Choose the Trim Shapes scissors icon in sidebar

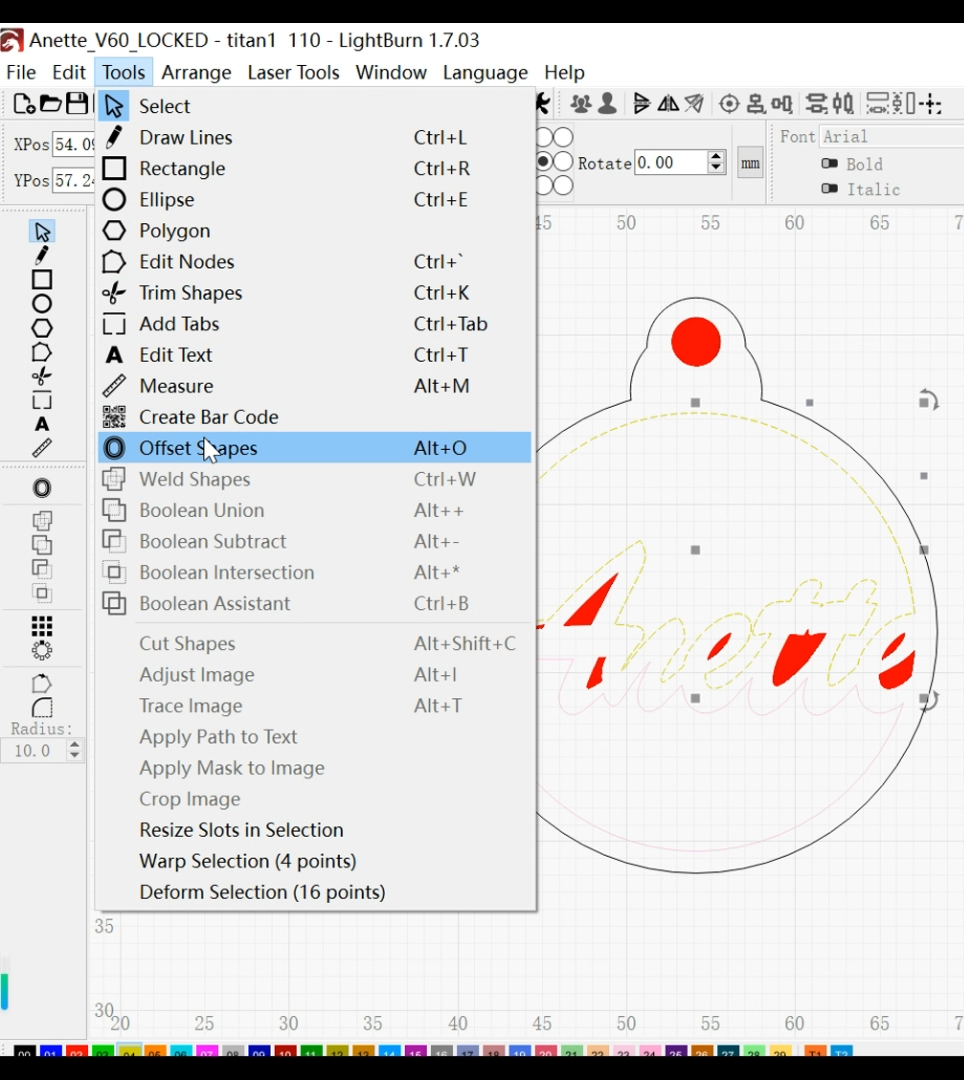tap(41, 377)
